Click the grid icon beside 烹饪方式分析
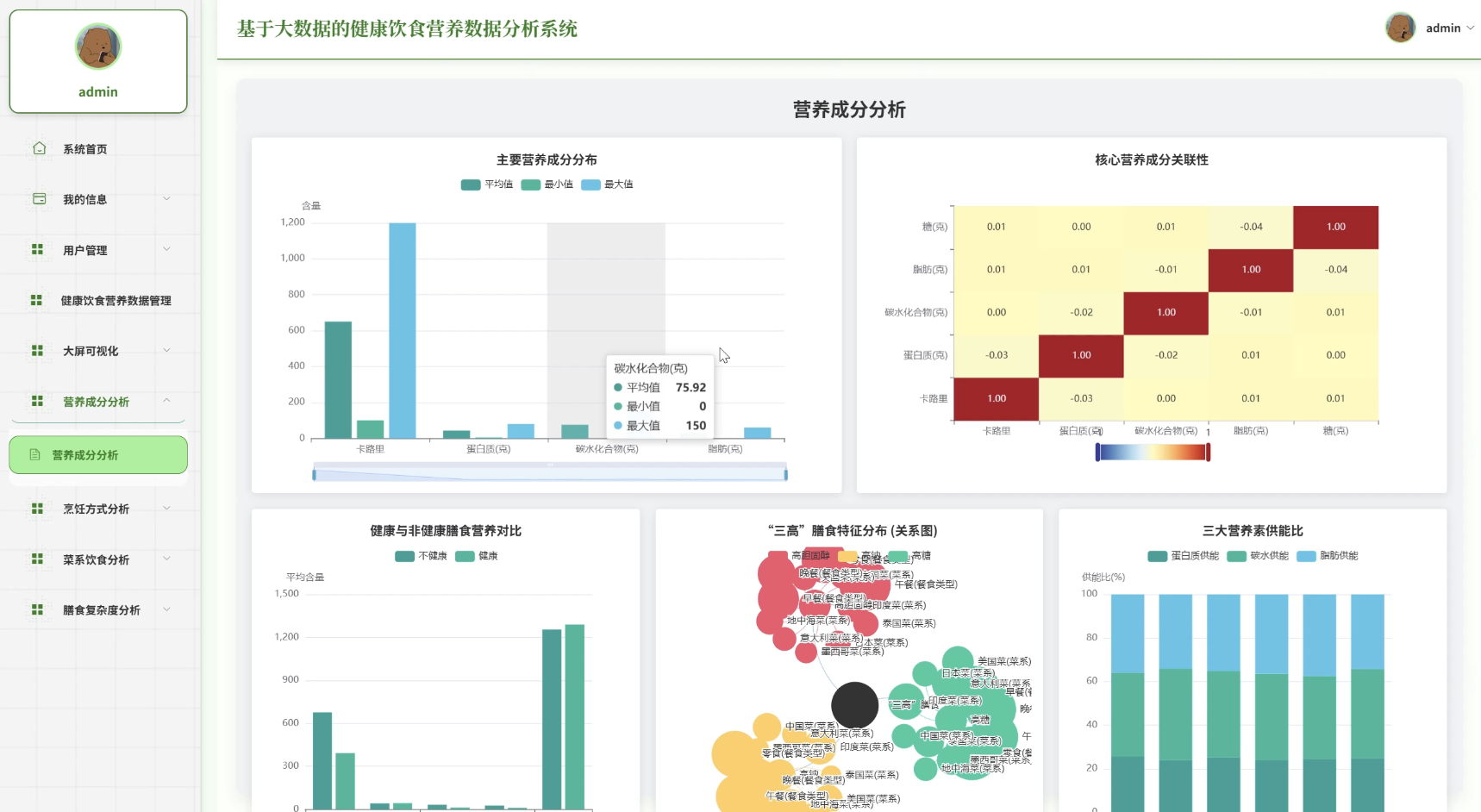The height and width of the screenshot is (812, 1481). 37,509
